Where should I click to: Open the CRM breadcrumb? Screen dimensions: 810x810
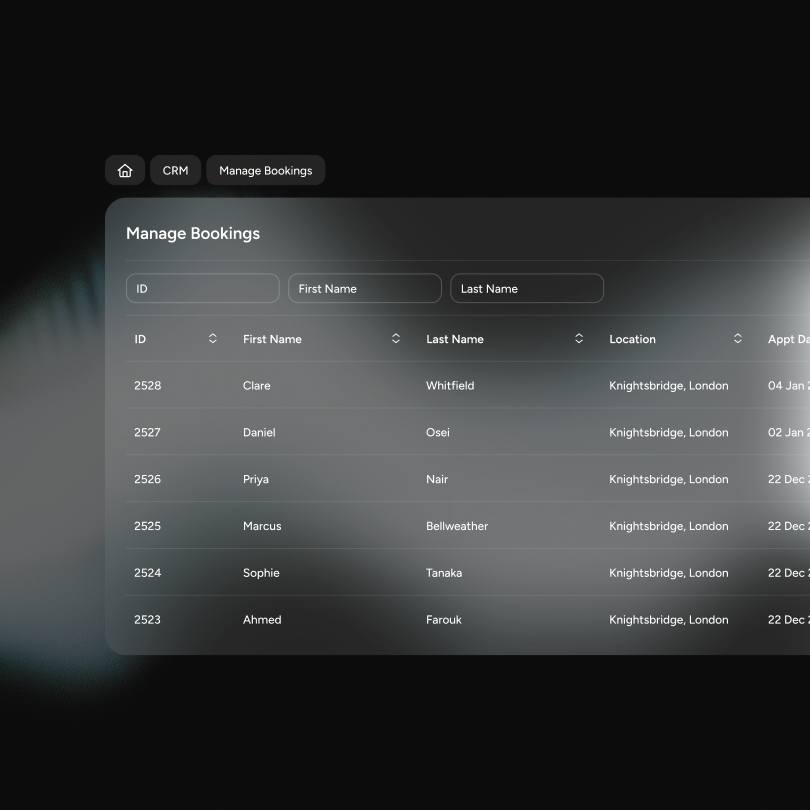coord(176,170)
